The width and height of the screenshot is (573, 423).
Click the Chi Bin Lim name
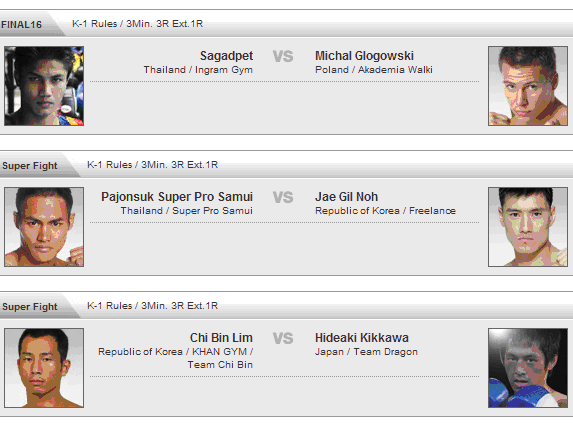(221, 338)
